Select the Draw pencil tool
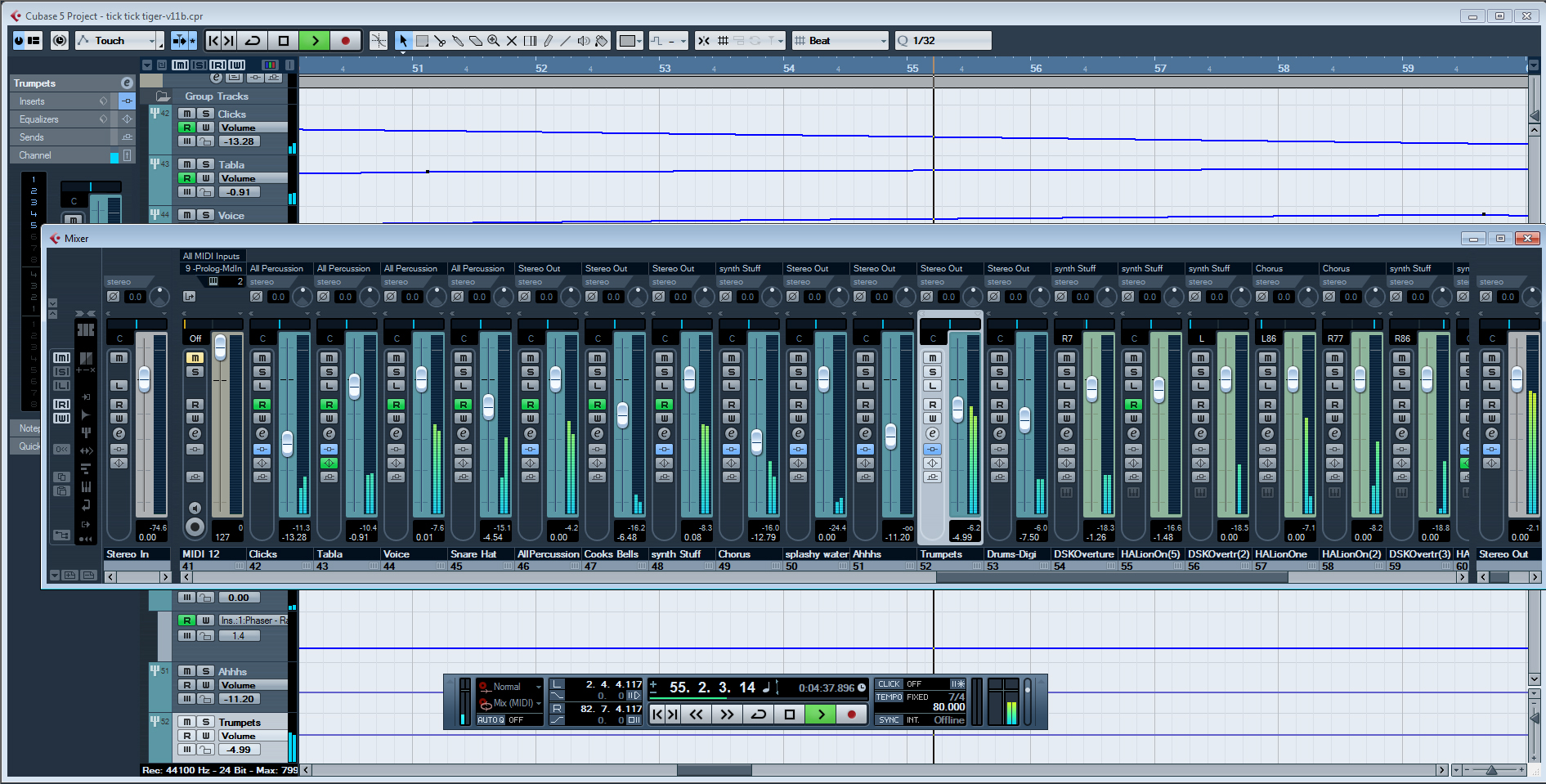The image size is (1546, 784). tap(548, 41)
